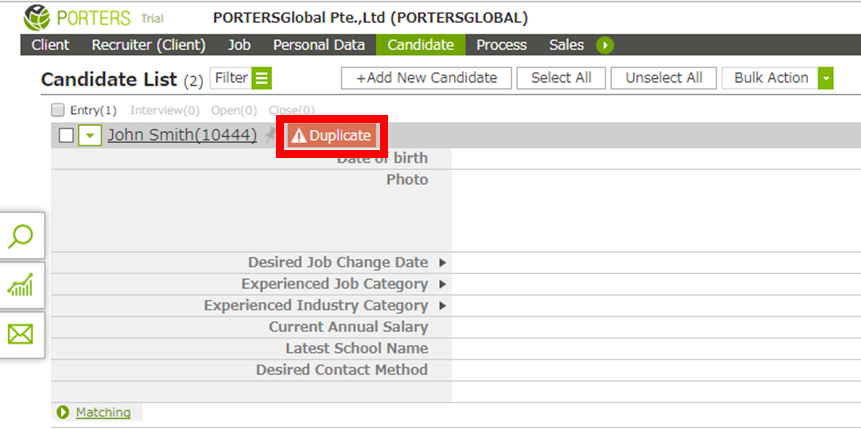Viewport: 861px width, 429px height.
Task: Check the John Smith row checkbox
Action: [66, 135]
